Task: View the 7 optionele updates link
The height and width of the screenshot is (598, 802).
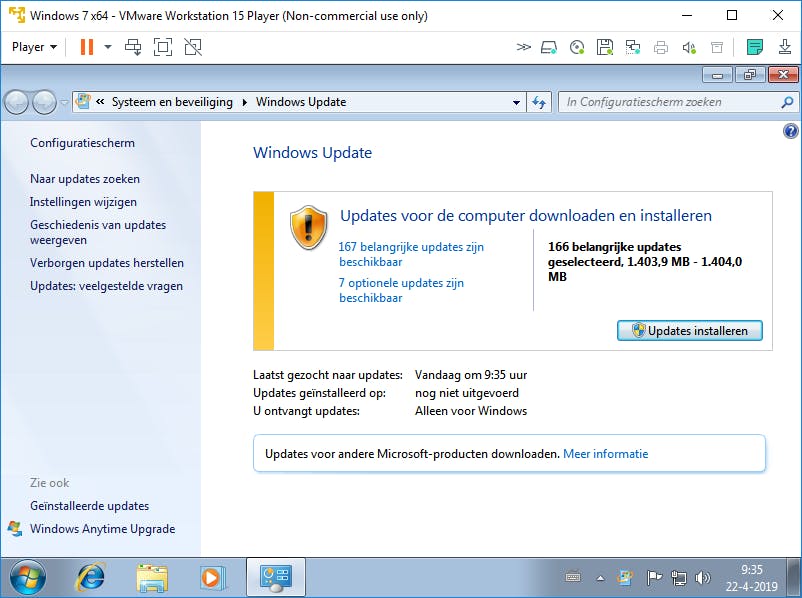Action: coord(401,290)
